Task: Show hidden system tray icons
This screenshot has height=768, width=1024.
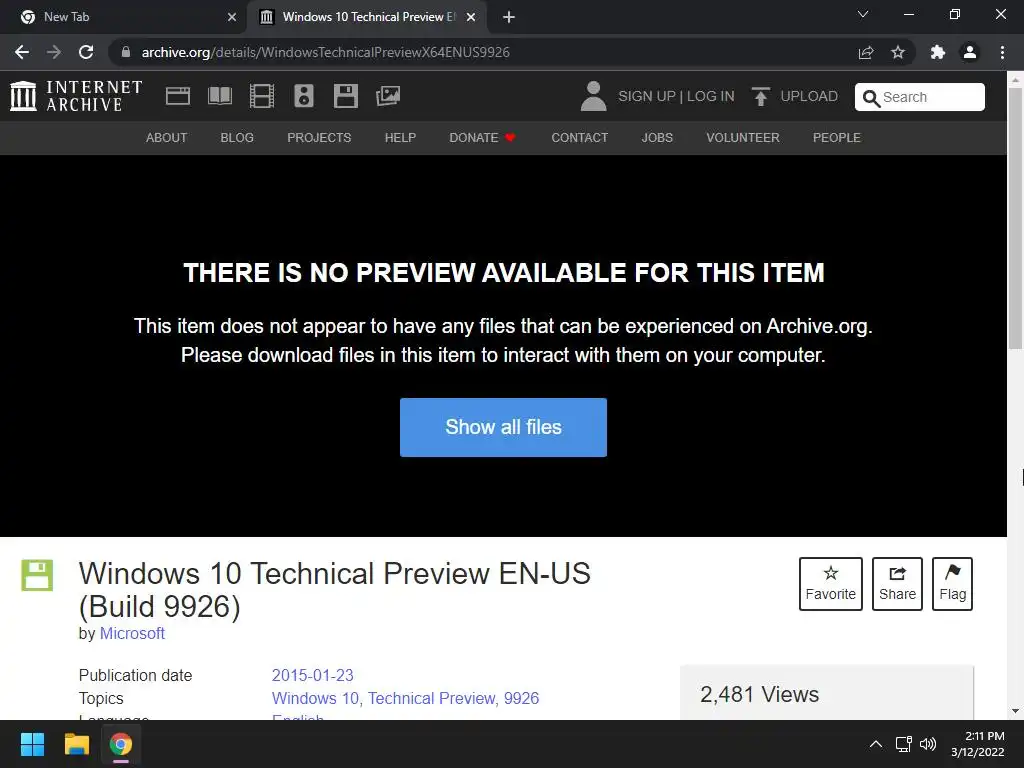Action: tap(876, 744)
